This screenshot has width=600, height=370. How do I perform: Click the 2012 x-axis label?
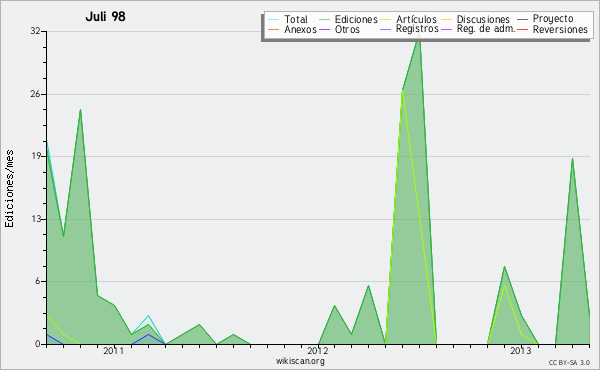pyautogui.click(x=318, y=350)
